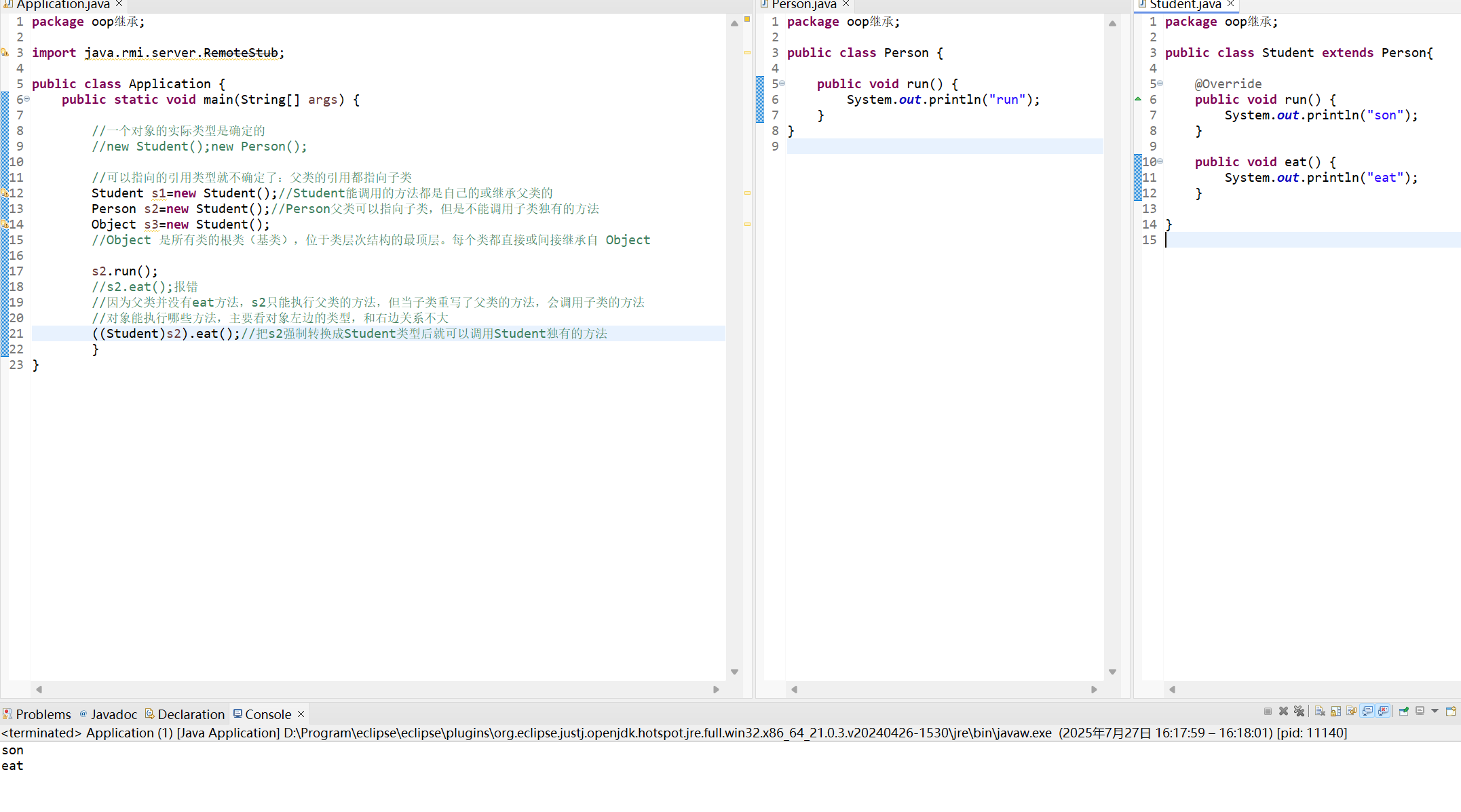Click warning marker on line 14 of Application.java

5,224
